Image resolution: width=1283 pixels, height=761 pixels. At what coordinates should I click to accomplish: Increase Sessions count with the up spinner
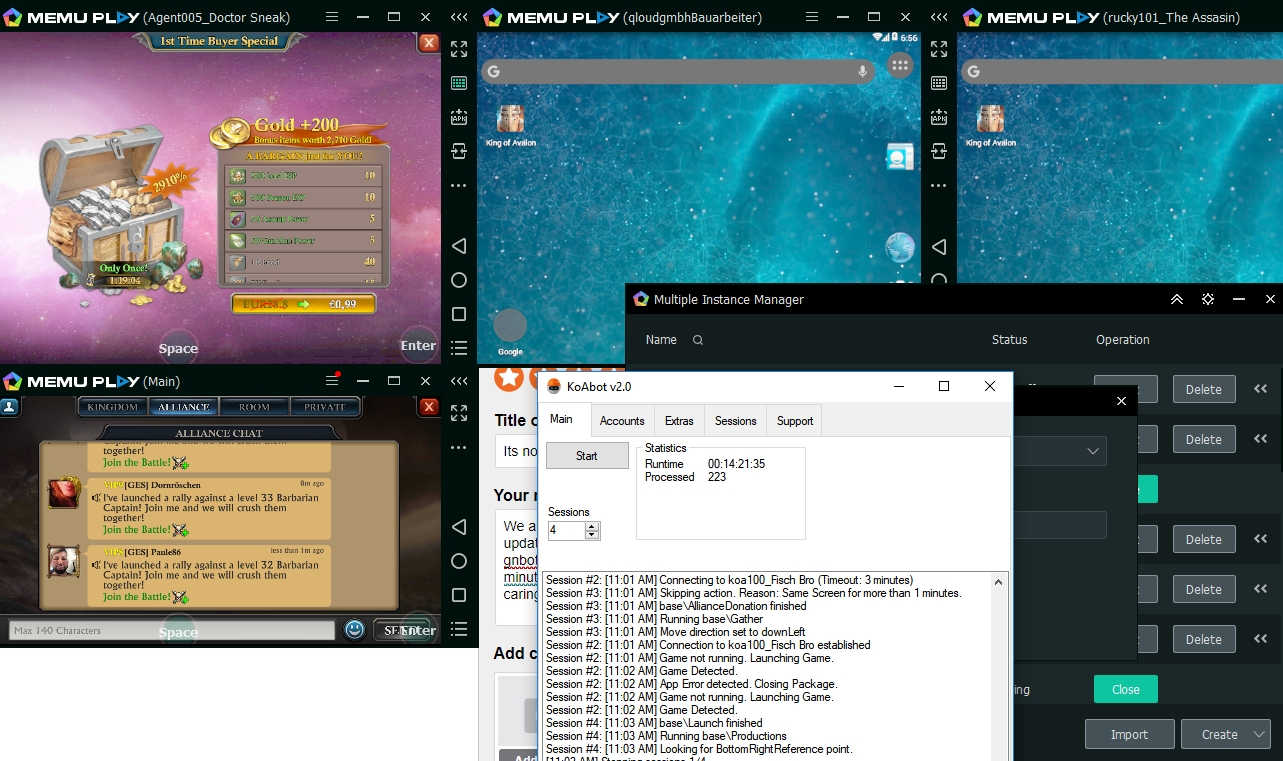pyautogui.click(x=592, y=526)
